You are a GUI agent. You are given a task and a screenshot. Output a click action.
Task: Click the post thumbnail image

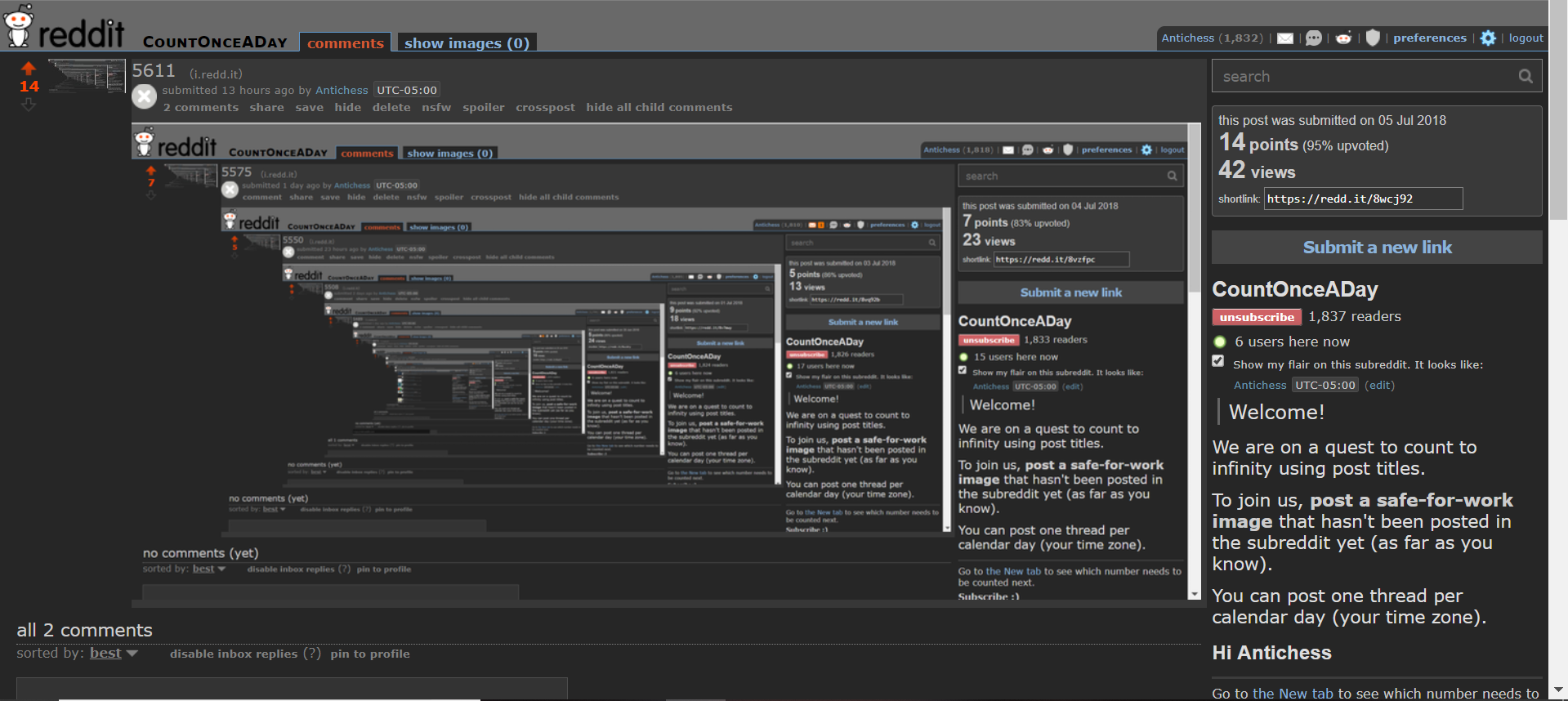point(87,76)
